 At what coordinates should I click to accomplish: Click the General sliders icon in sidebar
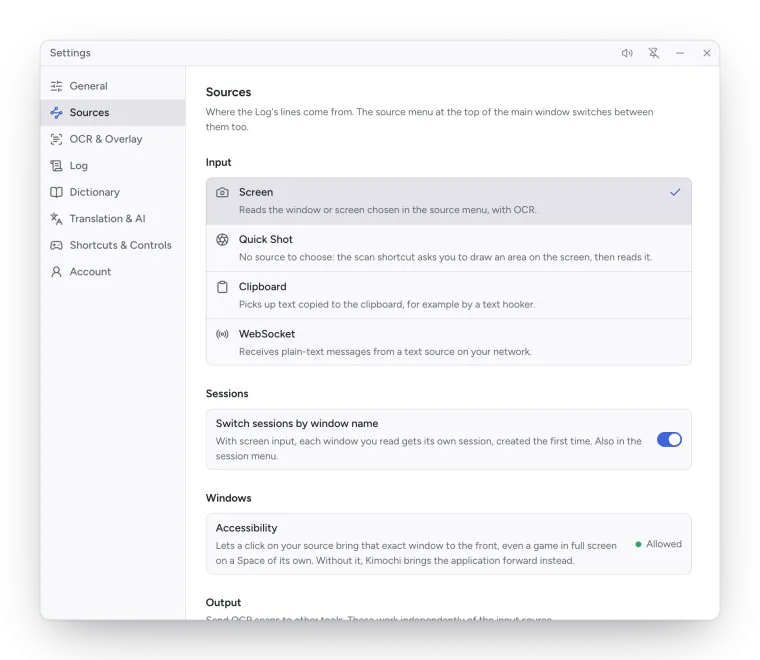click(56, 86)
